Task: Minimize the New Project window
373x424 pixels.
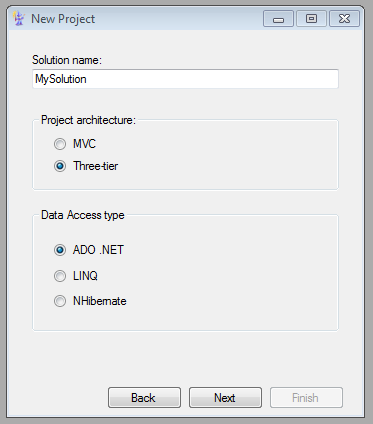Action: click(x=278, y=19)
